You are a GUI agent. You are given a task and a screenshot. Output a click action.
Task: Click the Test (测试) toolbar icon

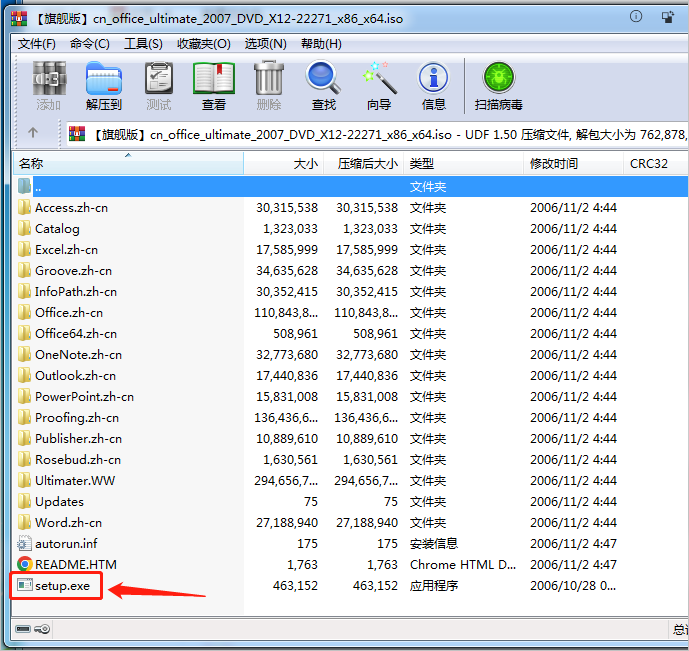coord(159,78)
